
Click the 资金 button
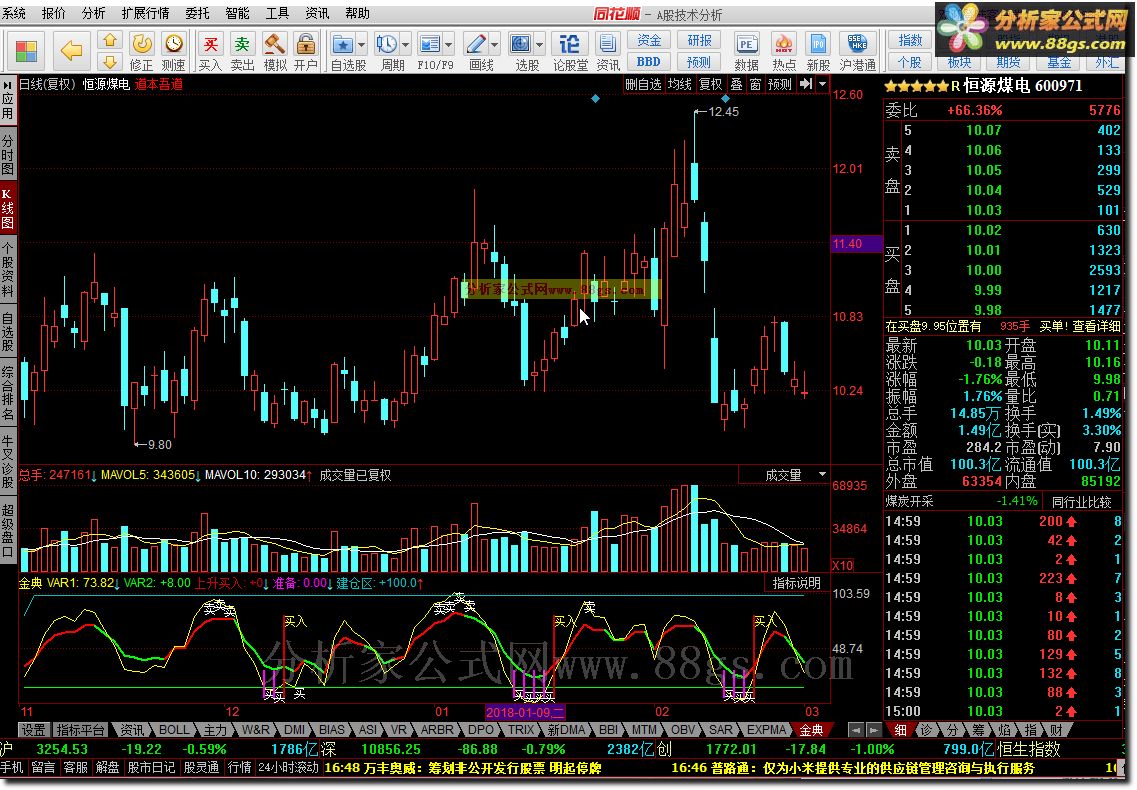(x=649, y=41)
